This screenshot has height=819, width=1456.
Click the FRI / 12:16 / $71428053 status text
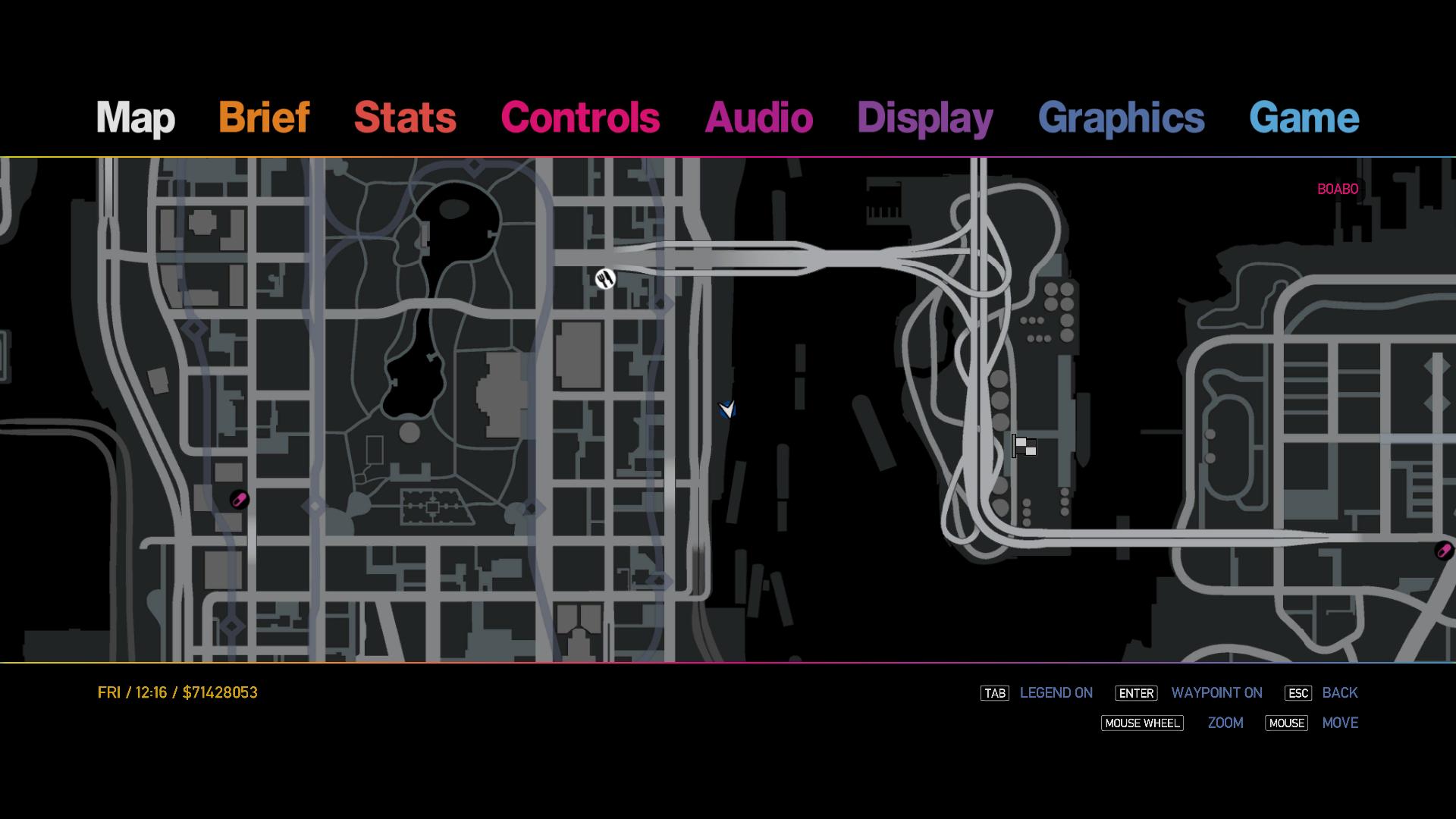[177, 692]
